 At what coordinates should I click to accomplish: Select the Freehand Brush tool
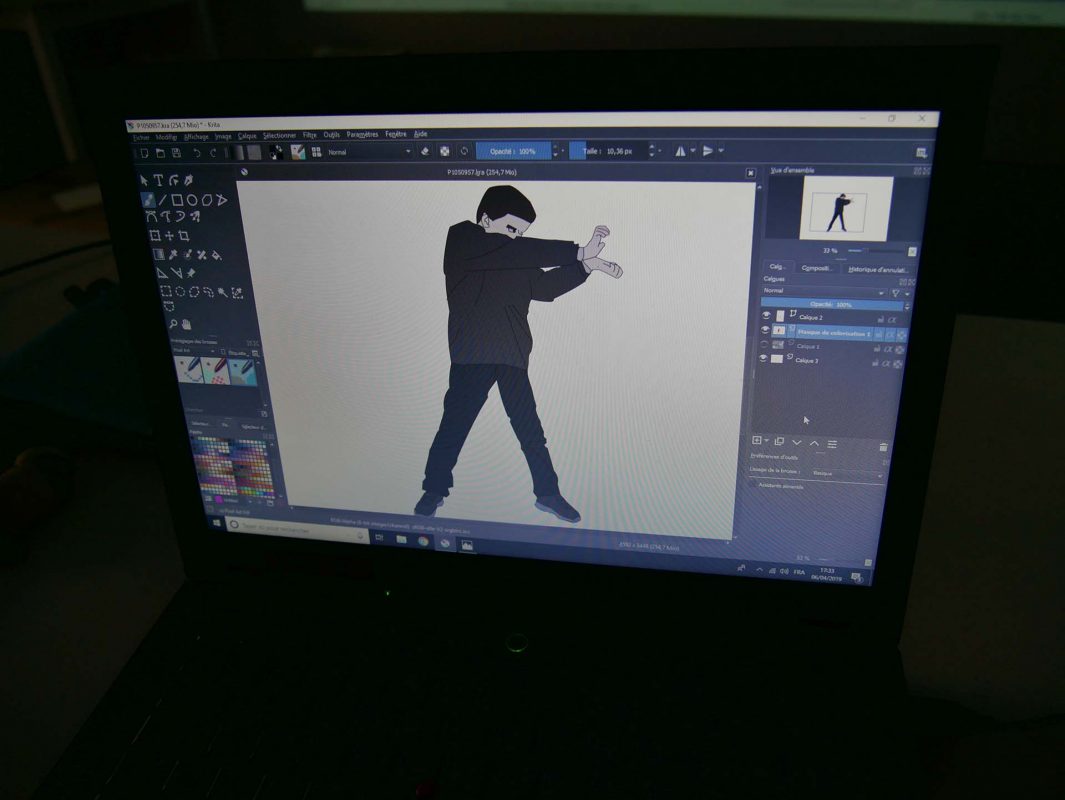pyautogui.click(x=148, y=199)
